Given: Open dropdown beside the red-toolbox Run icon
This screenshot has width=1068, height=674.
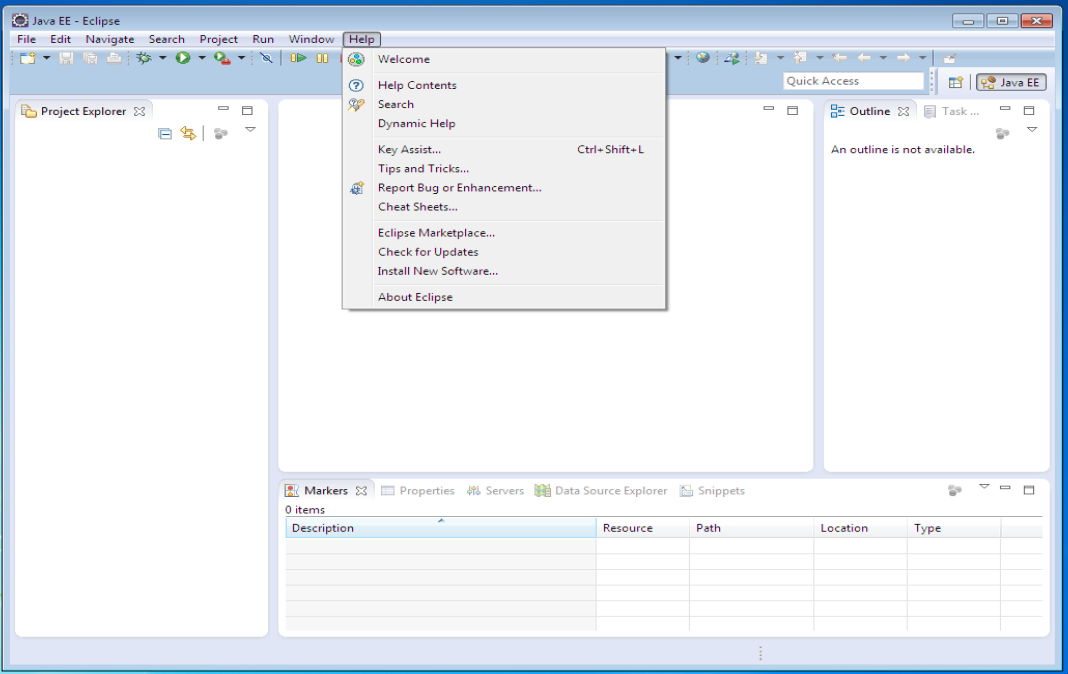Looking at the screenshot, I should coord(241,59).
